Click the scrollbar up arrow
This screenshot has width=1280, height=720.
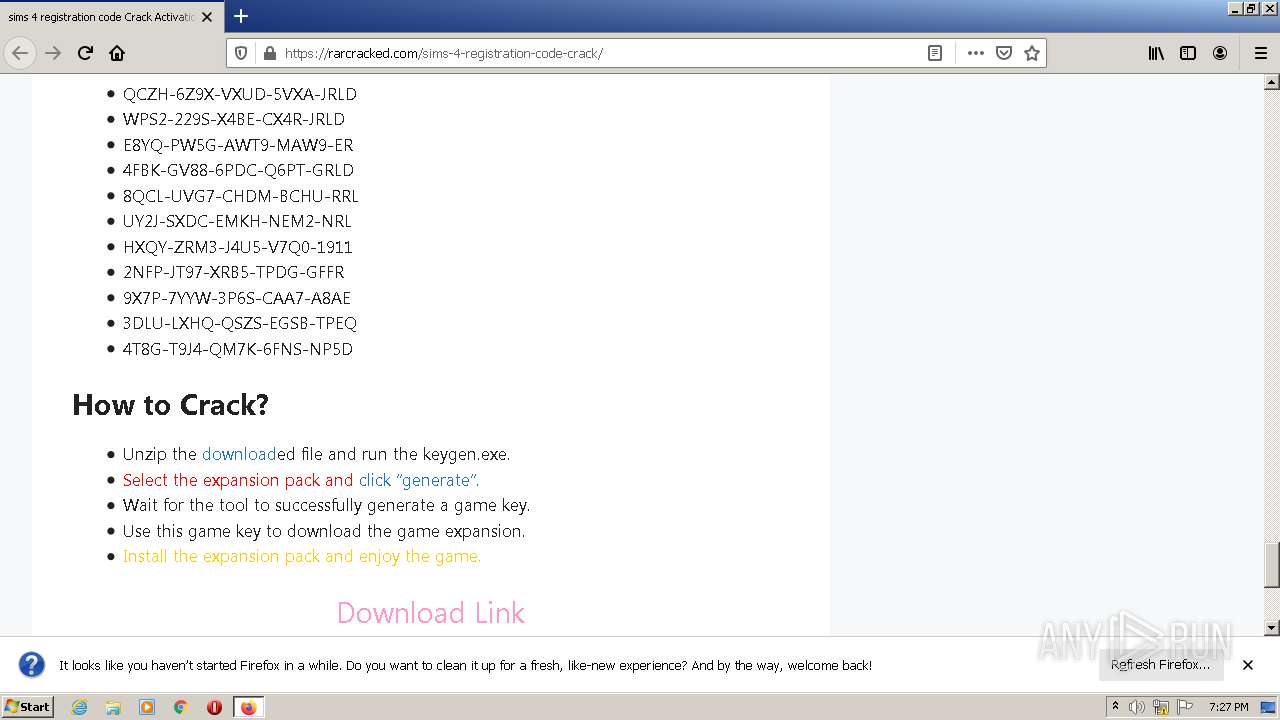pos(1272,82)
